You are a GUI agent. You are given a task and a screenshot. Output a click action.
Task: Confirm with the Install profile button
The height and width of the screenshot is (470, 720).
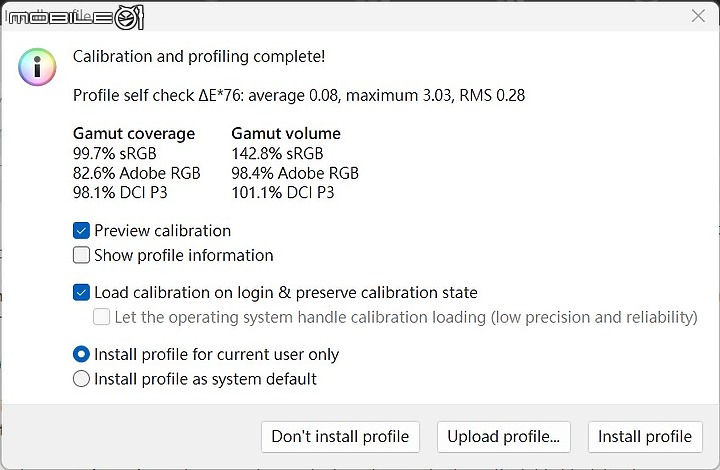645,436
